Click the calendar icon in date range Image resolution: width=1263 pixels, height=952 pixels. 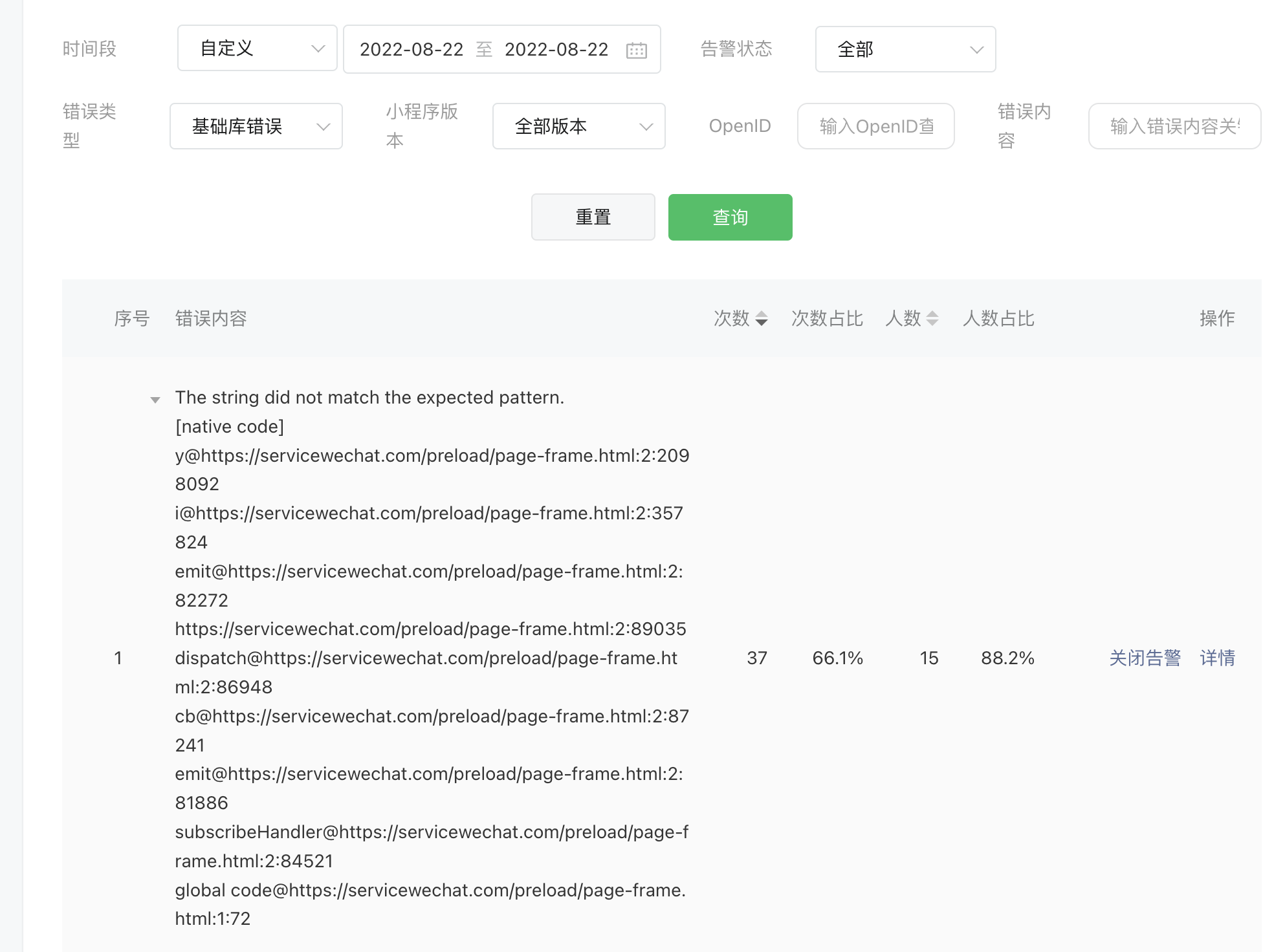pyautogui.click(x=636, y=50)
